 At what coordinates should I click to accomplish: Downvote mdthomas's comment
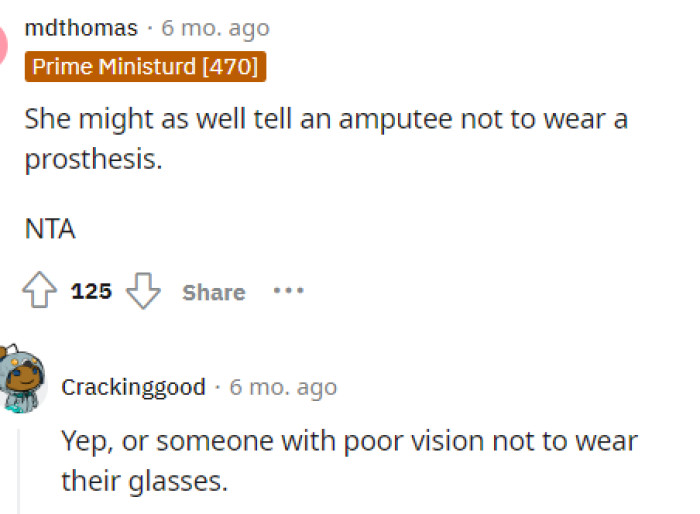click(x=144, y=292)
